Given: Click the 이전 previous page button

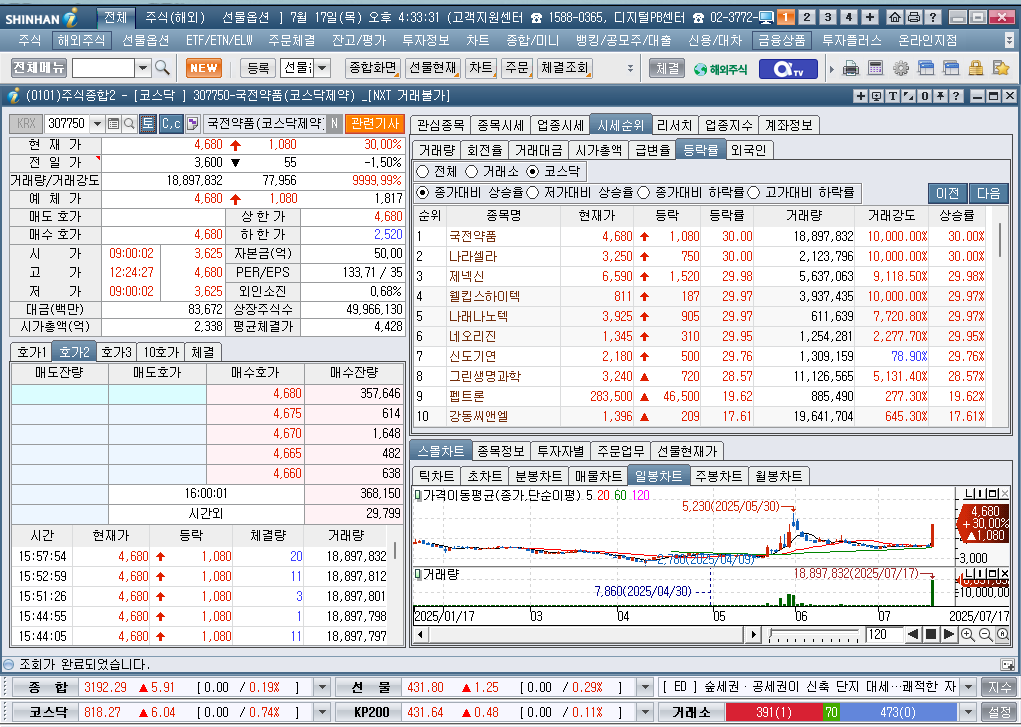Looking at the screenshot, I should tap(948, 193).
